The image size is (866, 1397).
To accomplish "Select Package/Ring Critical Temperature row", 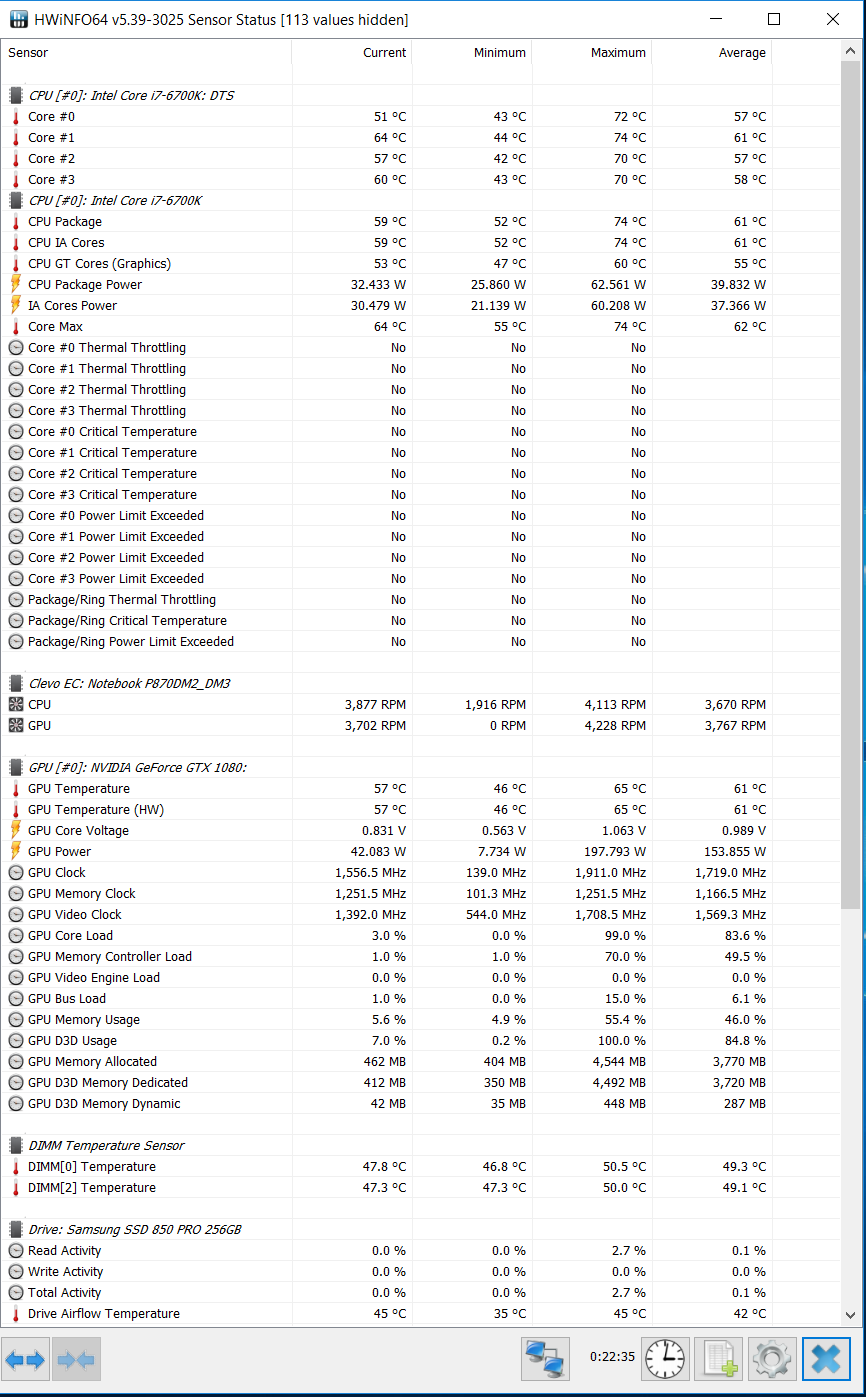I will click(x=421, y=621).
